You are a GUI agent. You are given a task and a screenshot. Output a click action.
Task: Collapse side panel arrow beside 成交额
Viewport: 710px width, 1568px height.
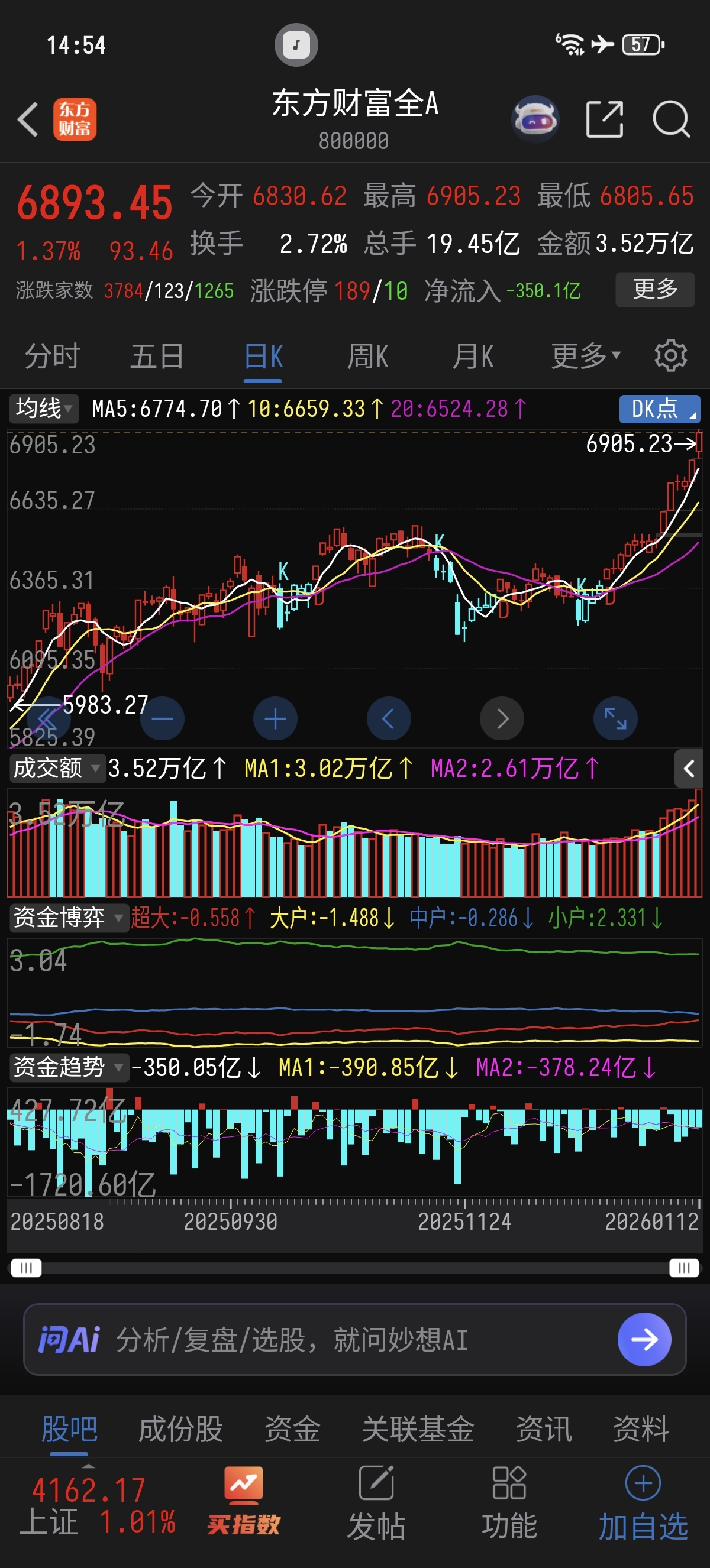(688, 769)
